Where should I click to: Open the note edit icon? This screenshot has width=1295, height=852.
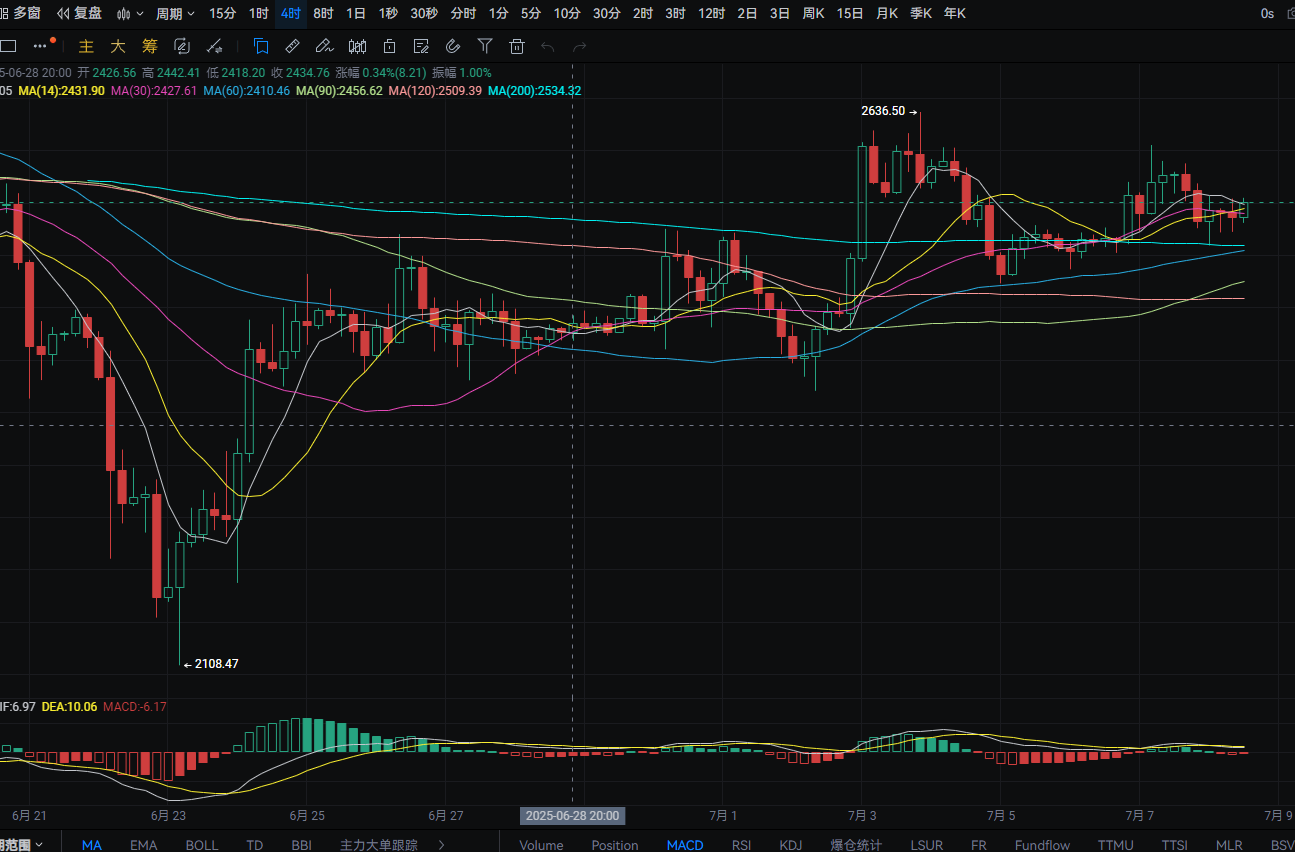[x=421, y=46]
